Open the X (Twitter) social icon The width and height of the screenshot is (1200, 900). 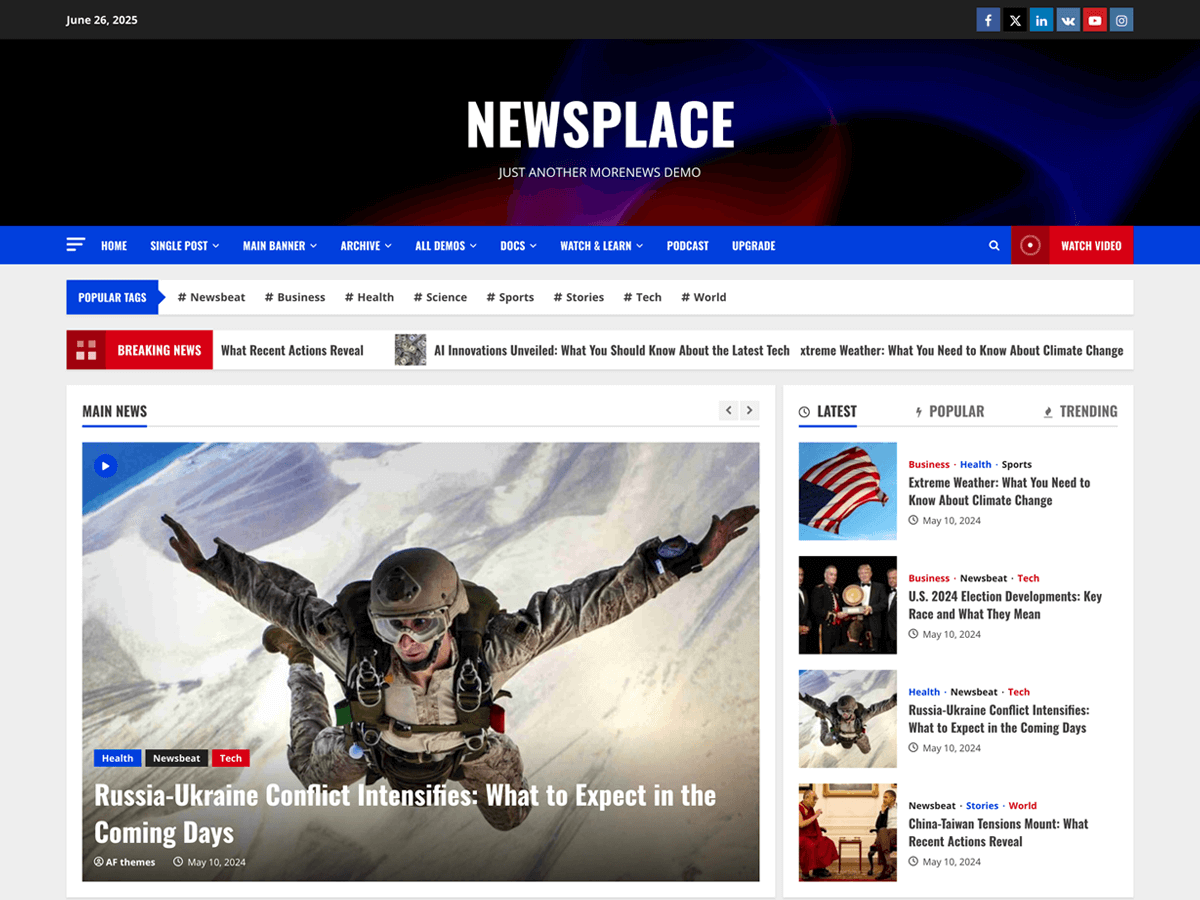(x=1014, y=19)
